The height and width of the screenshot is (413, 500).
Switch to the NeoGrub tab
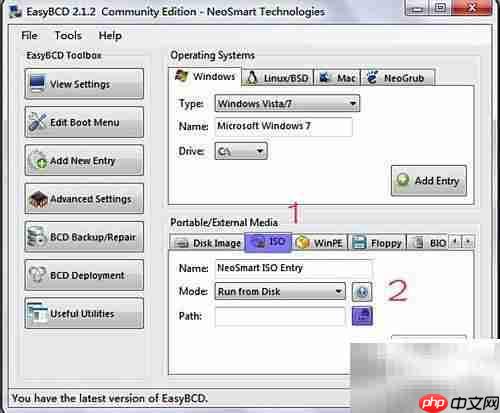(397, 78)
